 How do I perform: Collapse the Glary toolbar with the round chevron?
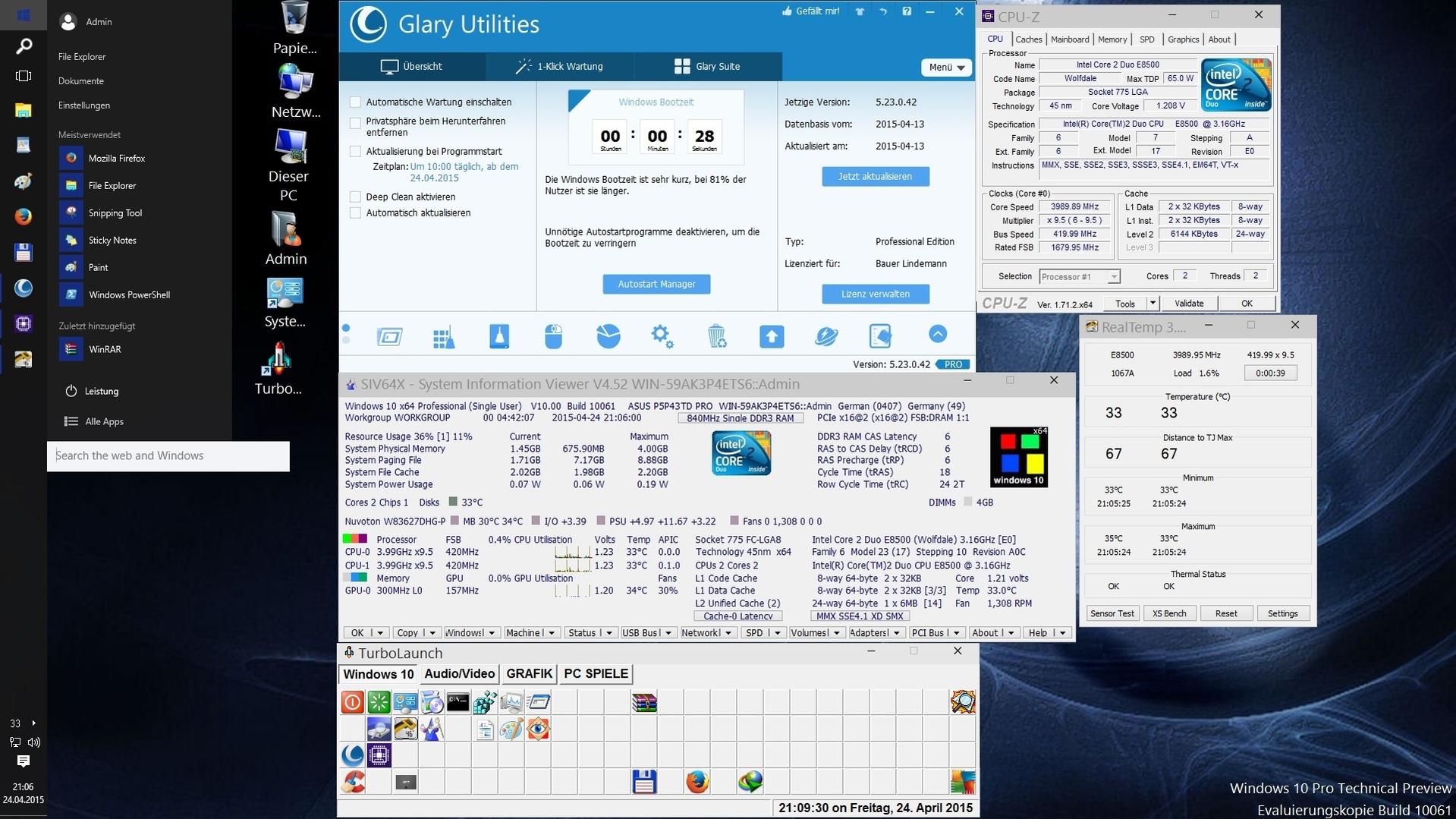938,334
